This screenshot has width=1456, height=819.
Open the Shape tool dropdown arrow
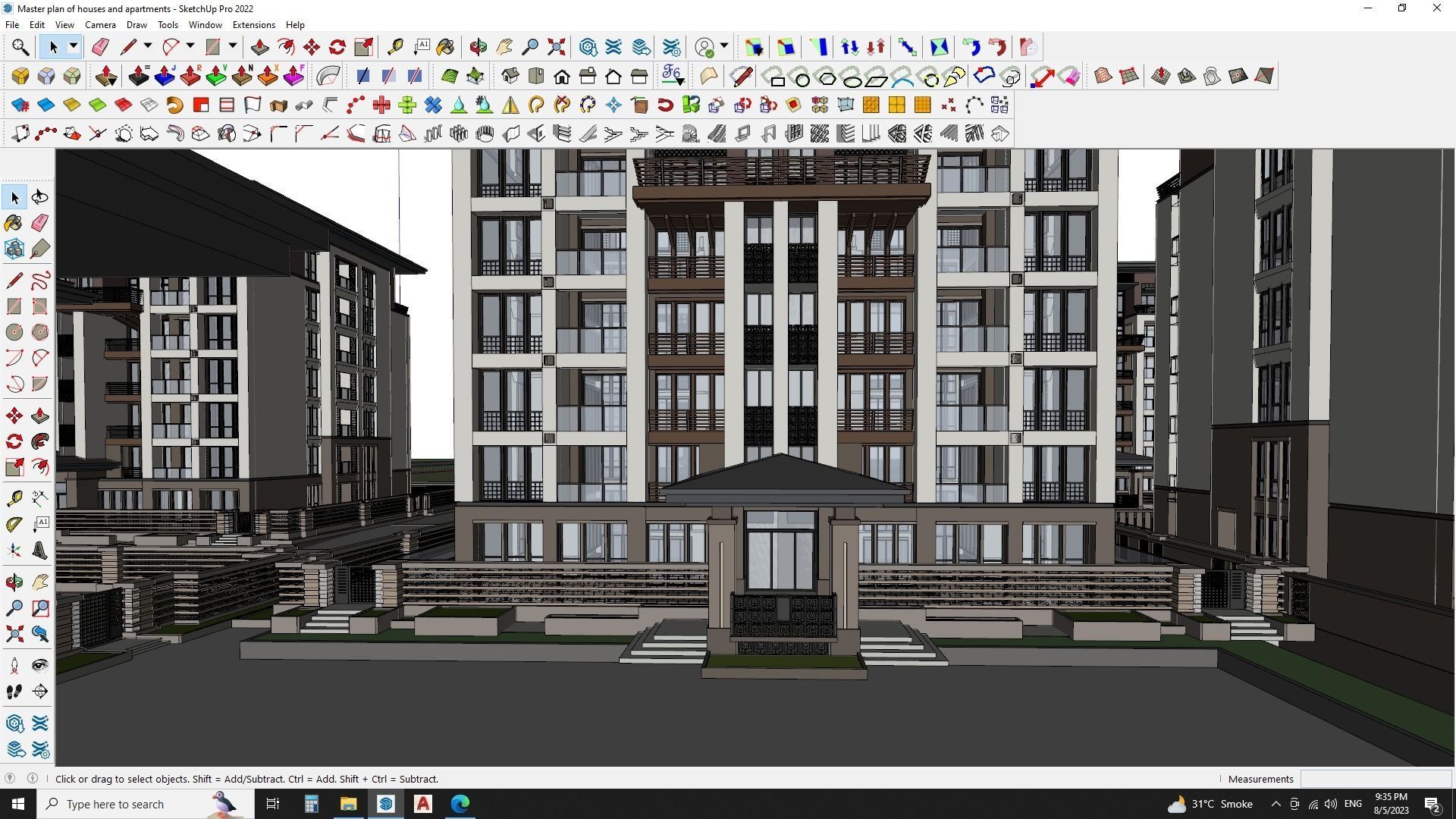tap(233, 47)
